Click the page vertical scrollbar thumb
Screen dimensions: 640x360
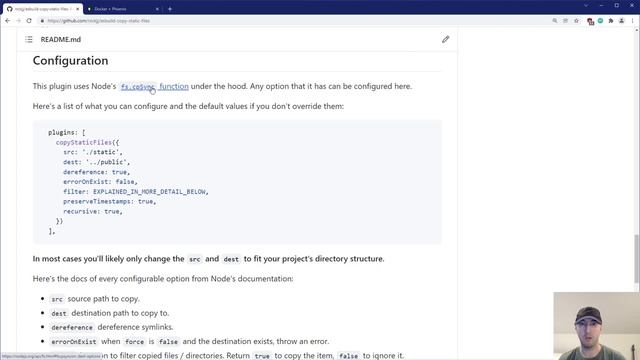tap(637, 259)
